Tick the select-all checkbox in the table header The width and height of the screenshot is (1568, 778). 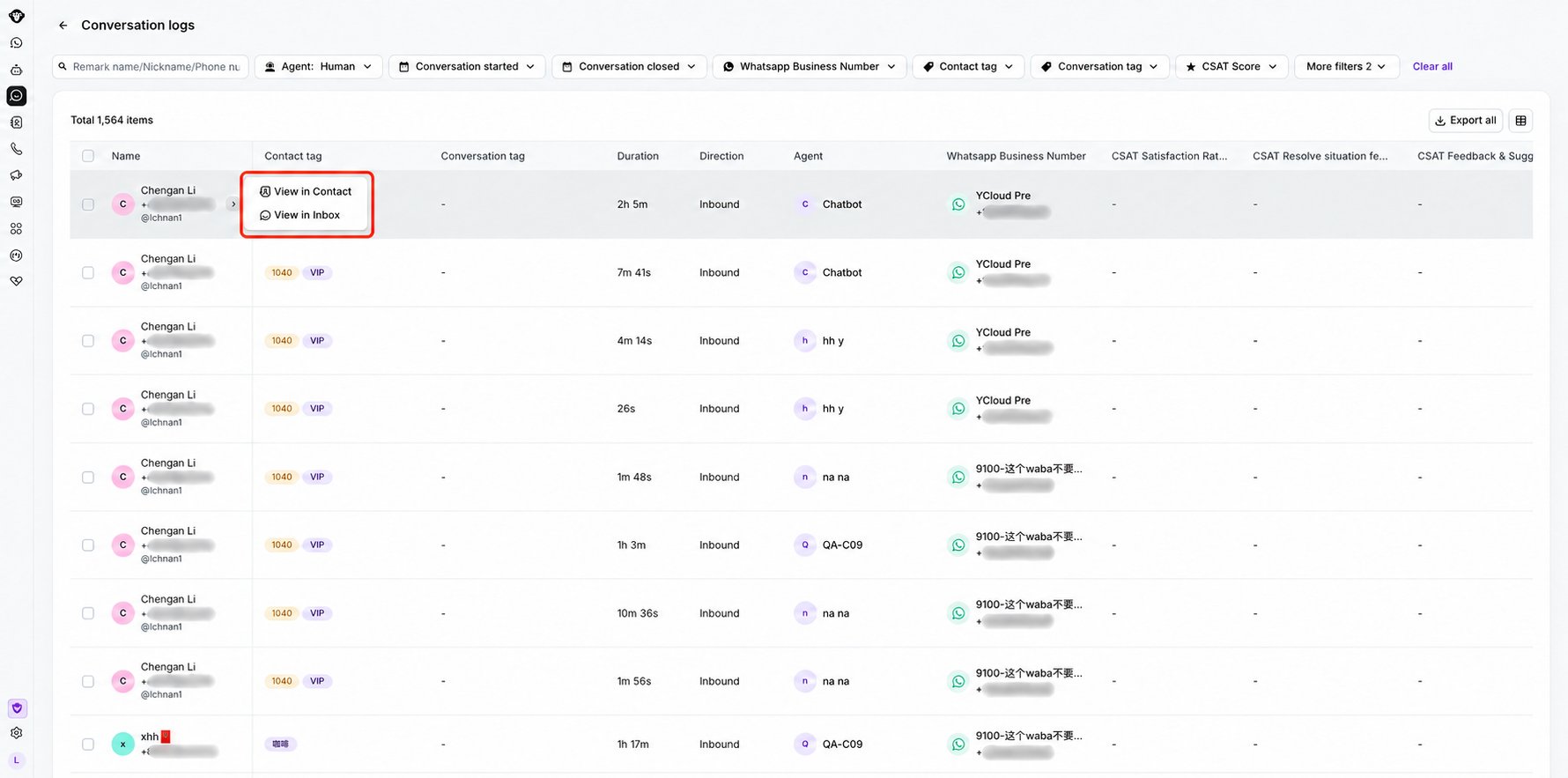click(88, 156)
